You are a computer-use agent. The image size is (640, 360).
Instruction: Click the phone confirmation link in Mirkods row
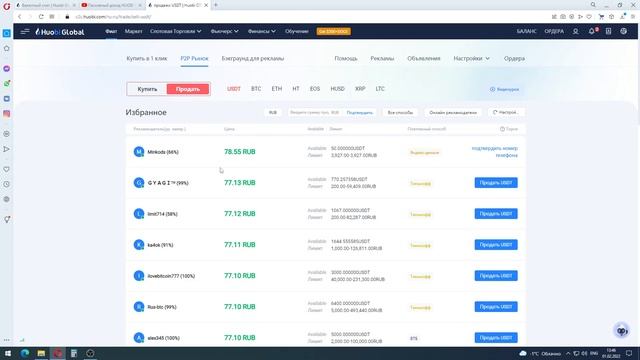(x=495, y=152)
